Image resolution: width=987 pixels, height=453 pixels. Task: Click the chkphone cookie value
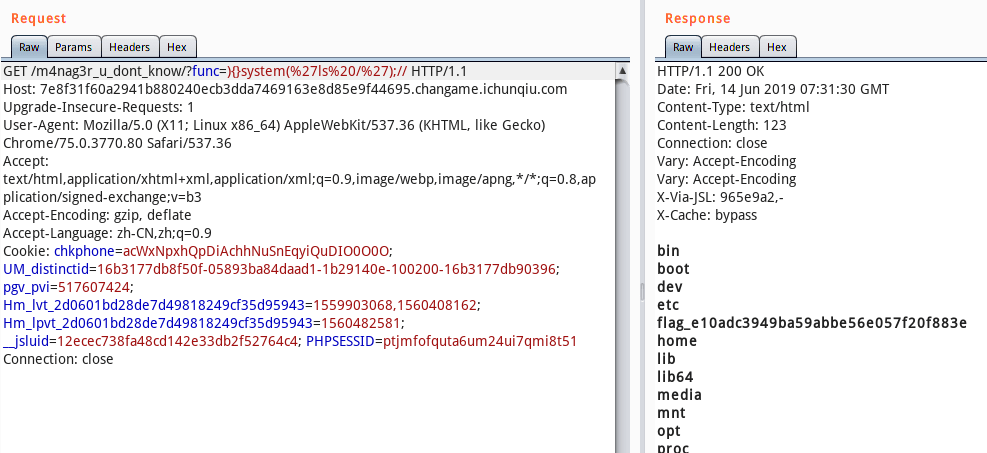point(257,252)
